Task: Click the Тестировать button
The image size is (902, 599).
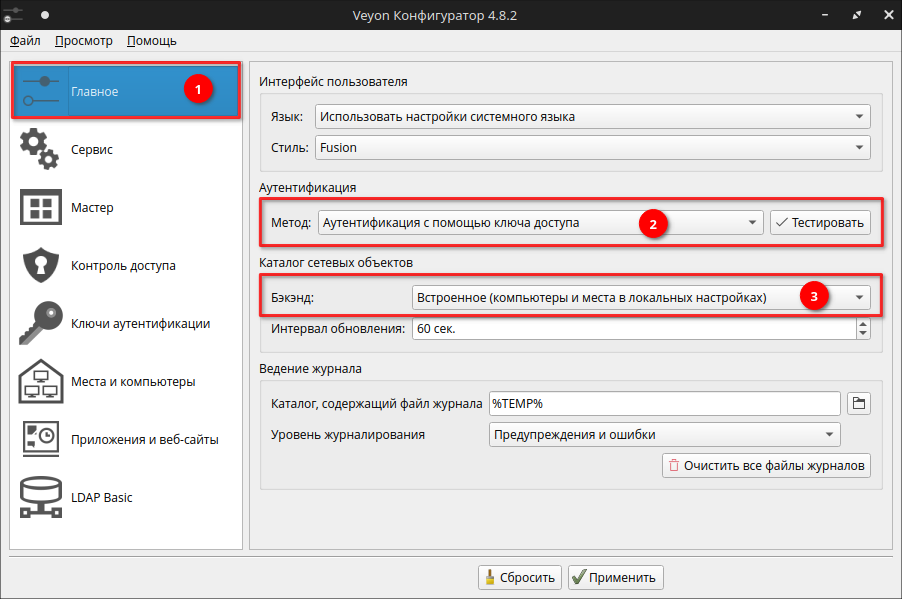Action: [x=820, y=223]
